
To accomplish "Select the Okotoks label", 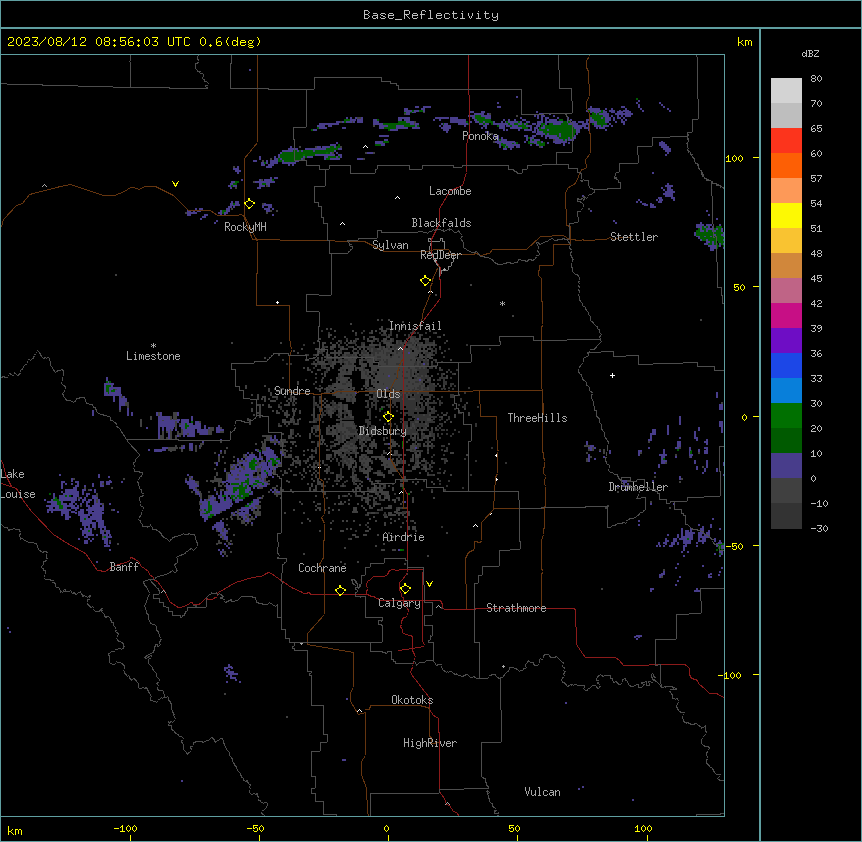I will coord(412,700).
